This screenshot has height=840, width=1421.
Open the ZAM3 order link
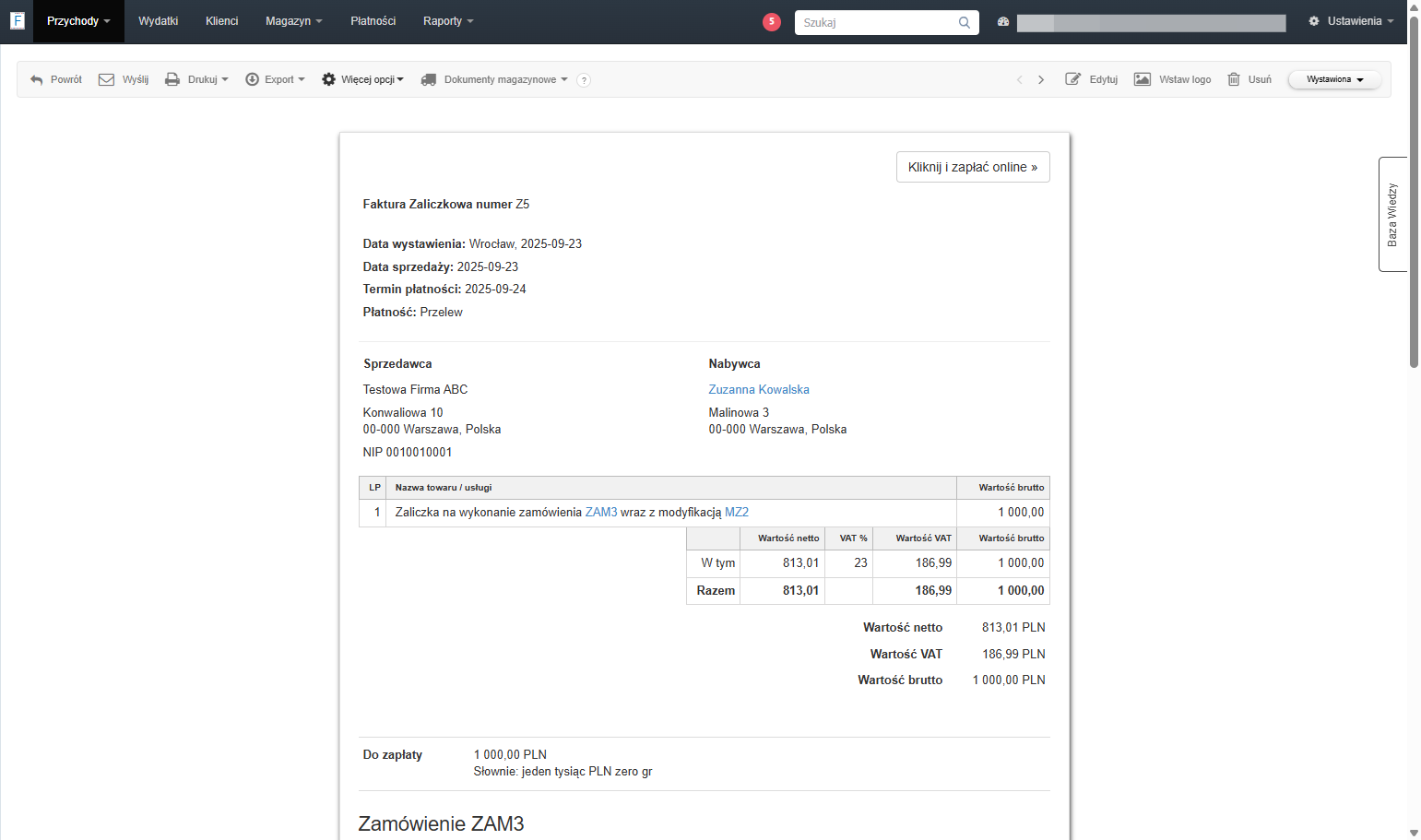pos(601,513)
